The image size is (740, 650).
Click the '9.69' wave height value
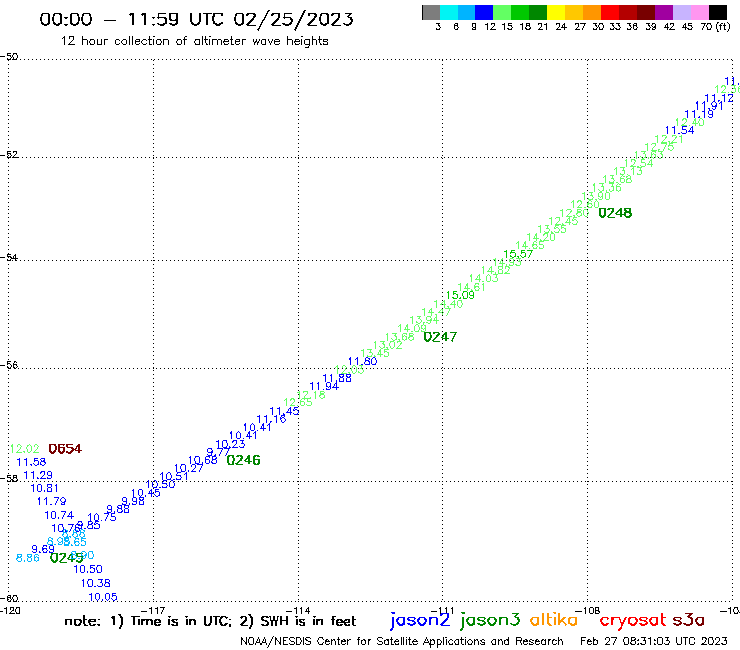pos(43,549)
